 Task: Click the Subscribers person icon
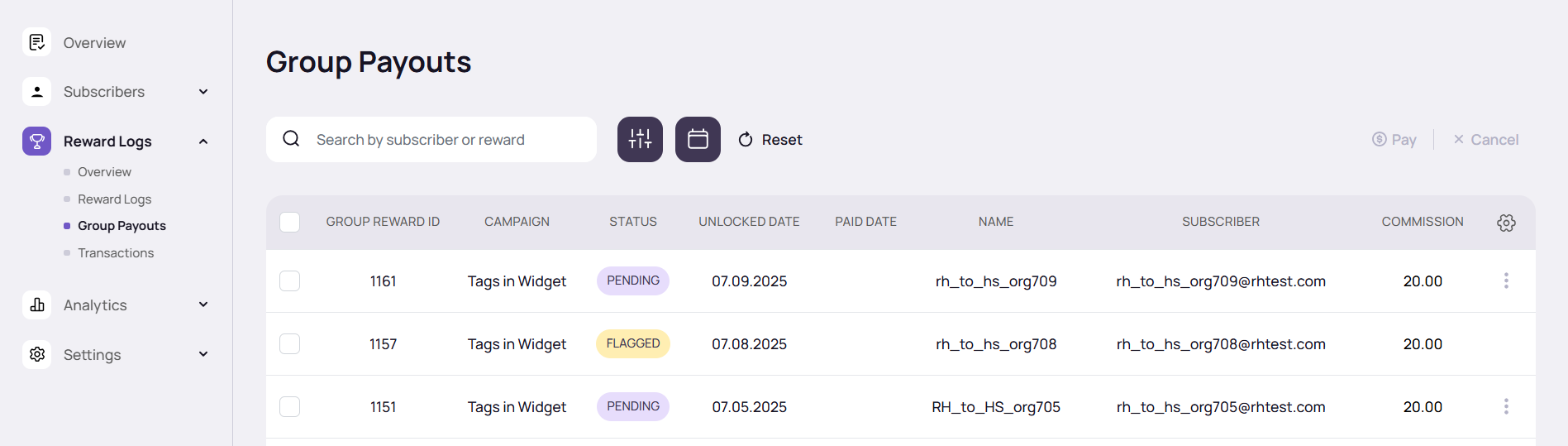coord(37,92)
